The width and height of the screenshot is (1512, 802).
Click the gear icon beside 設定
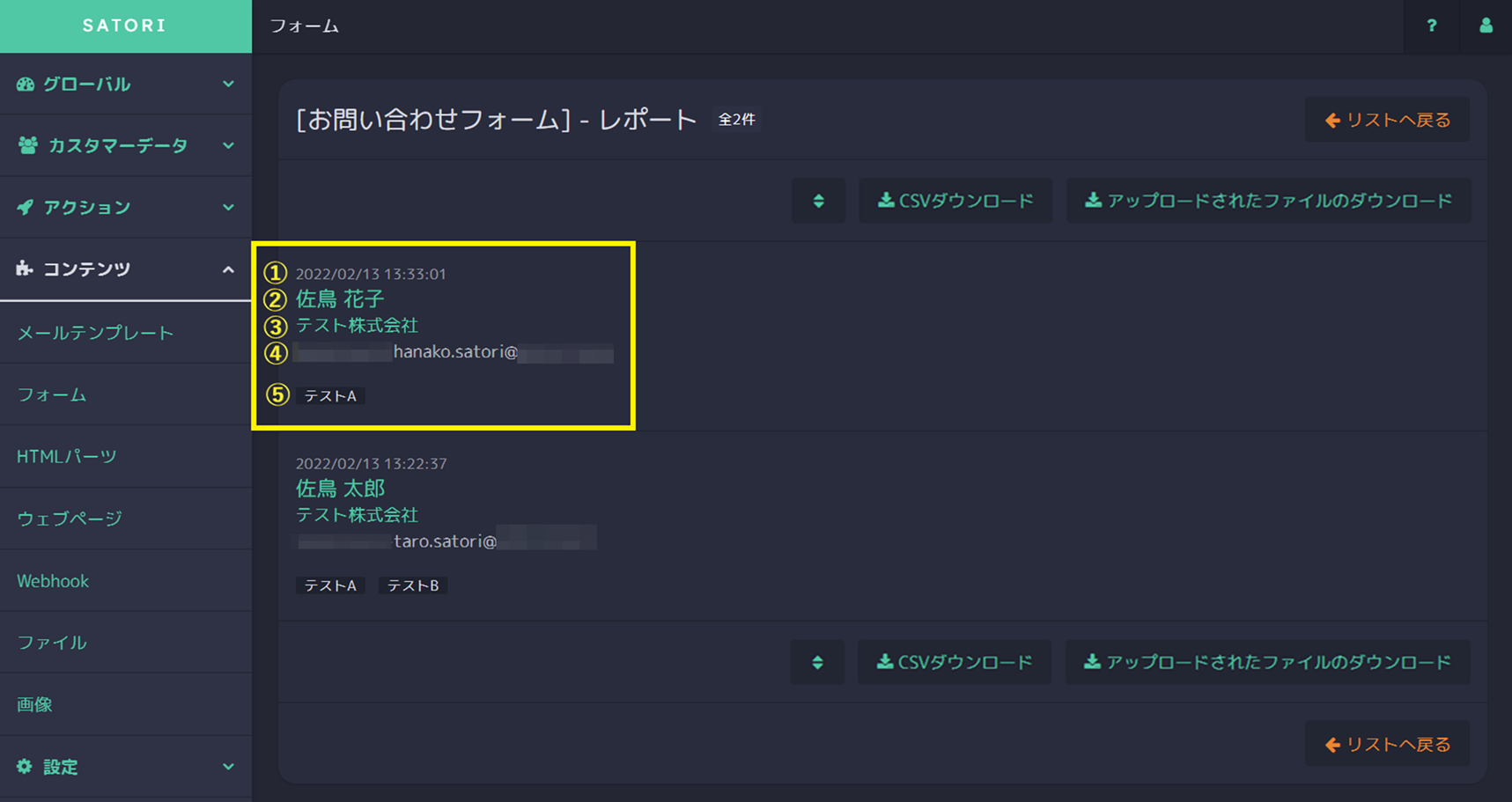tap(25, 767)
